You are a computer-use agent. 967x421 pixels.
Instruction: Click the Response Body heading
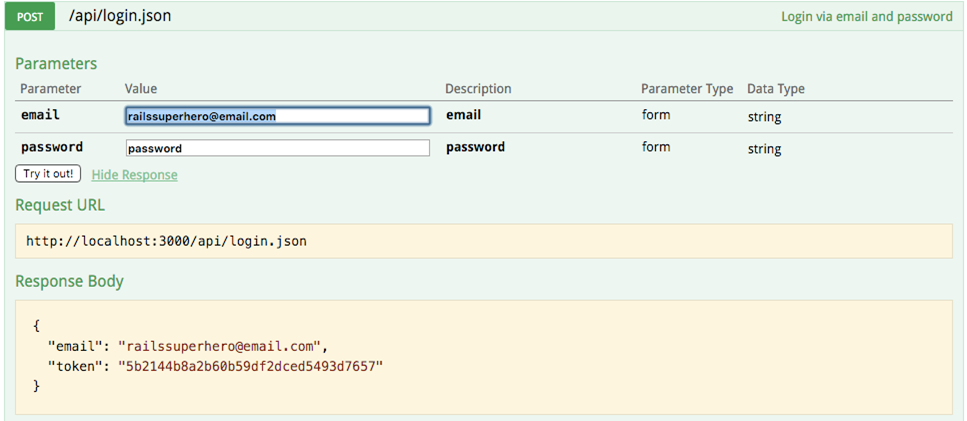[x=69, y=281]
